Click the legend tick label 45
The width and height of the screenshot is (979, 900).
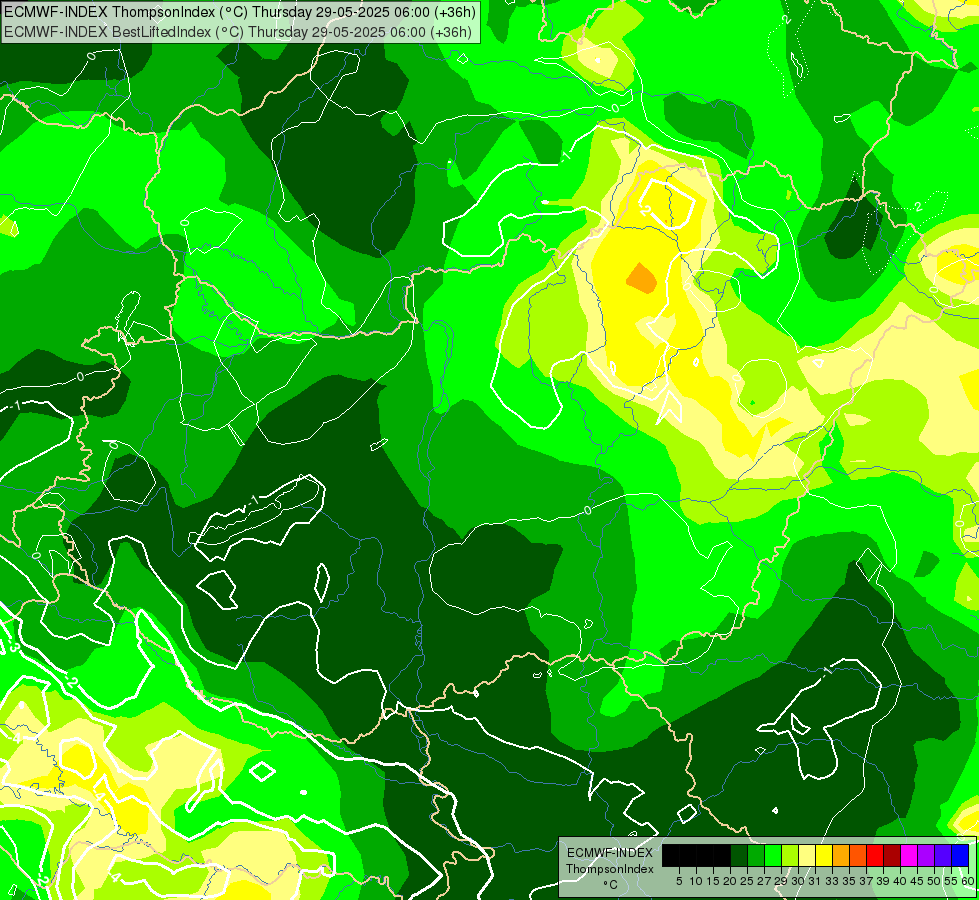(917, 881)
